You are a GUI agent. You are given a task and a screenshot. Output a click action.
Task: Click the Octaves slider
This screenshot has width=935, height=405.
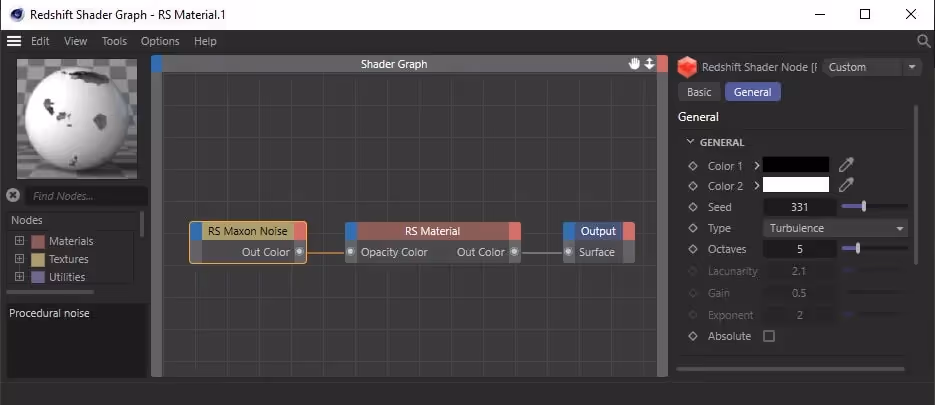tap(874, 248)
